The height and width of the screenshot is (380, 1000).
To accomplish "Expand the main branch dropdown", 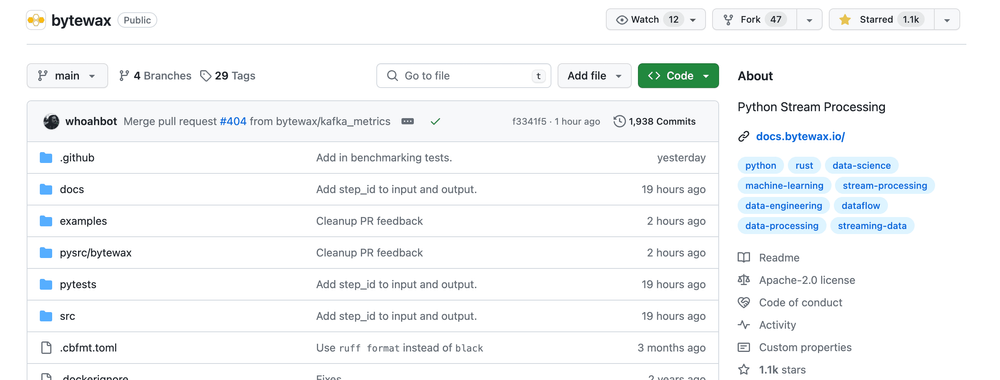I will pyautogui.click(x=67, y=76).
